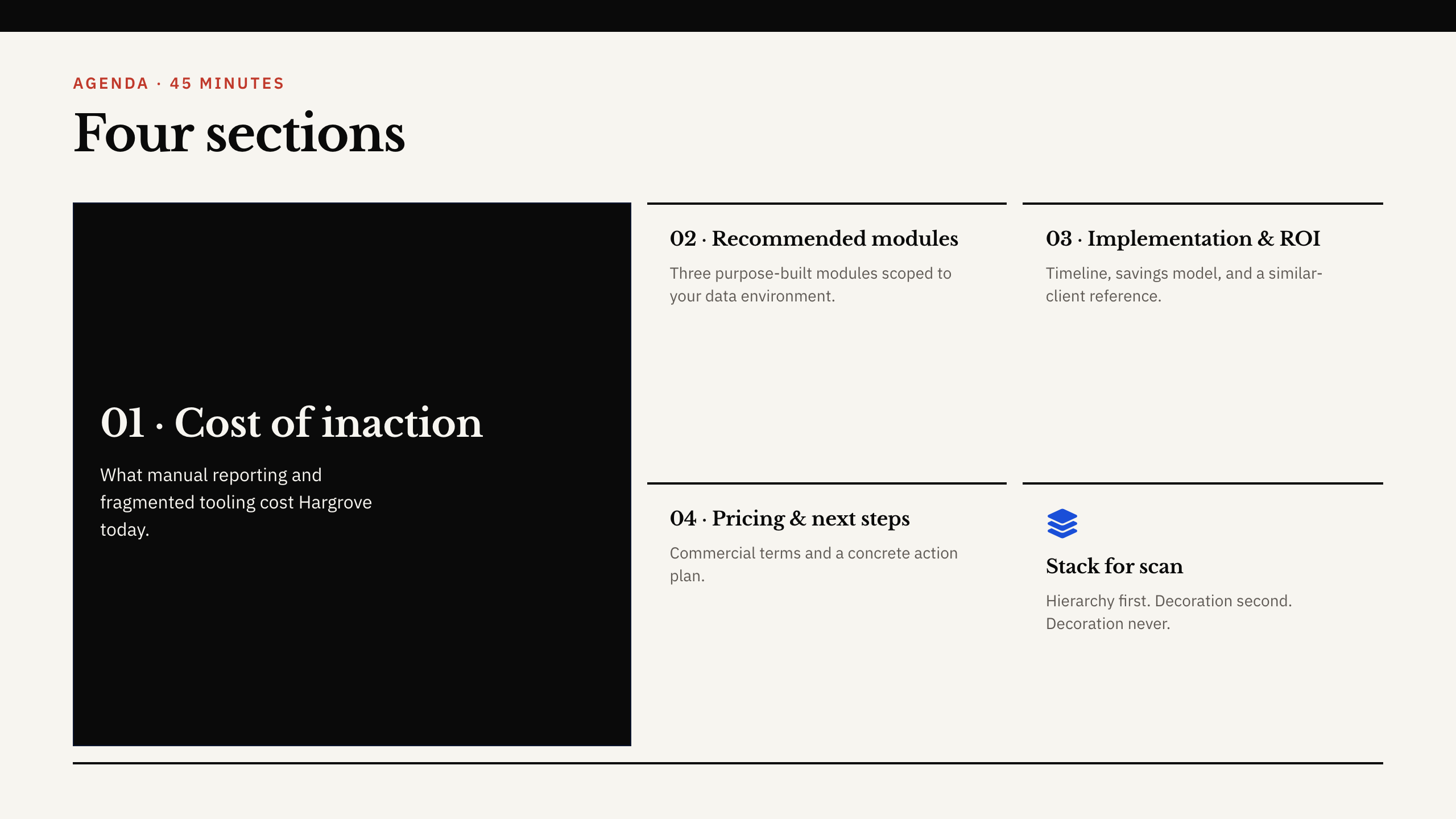
Task: Click 'Commercial terms and a concrete action' text
Action: click(x=814, y=553)
